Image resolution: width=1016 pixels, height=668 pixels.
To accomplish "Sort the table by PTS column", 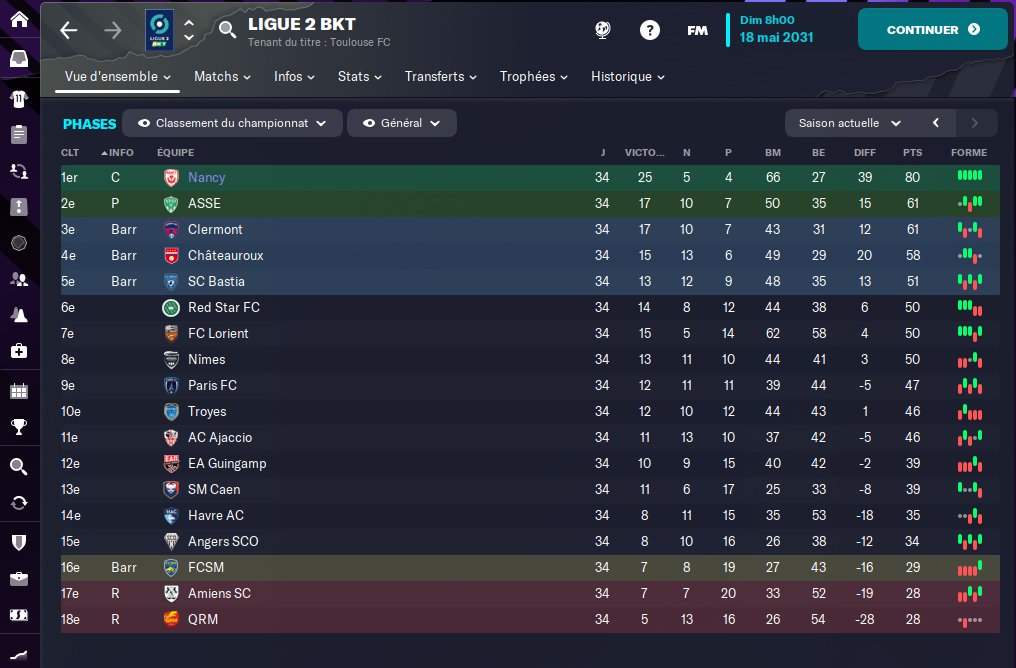I will pyautogui.click(x=912, y=153).
